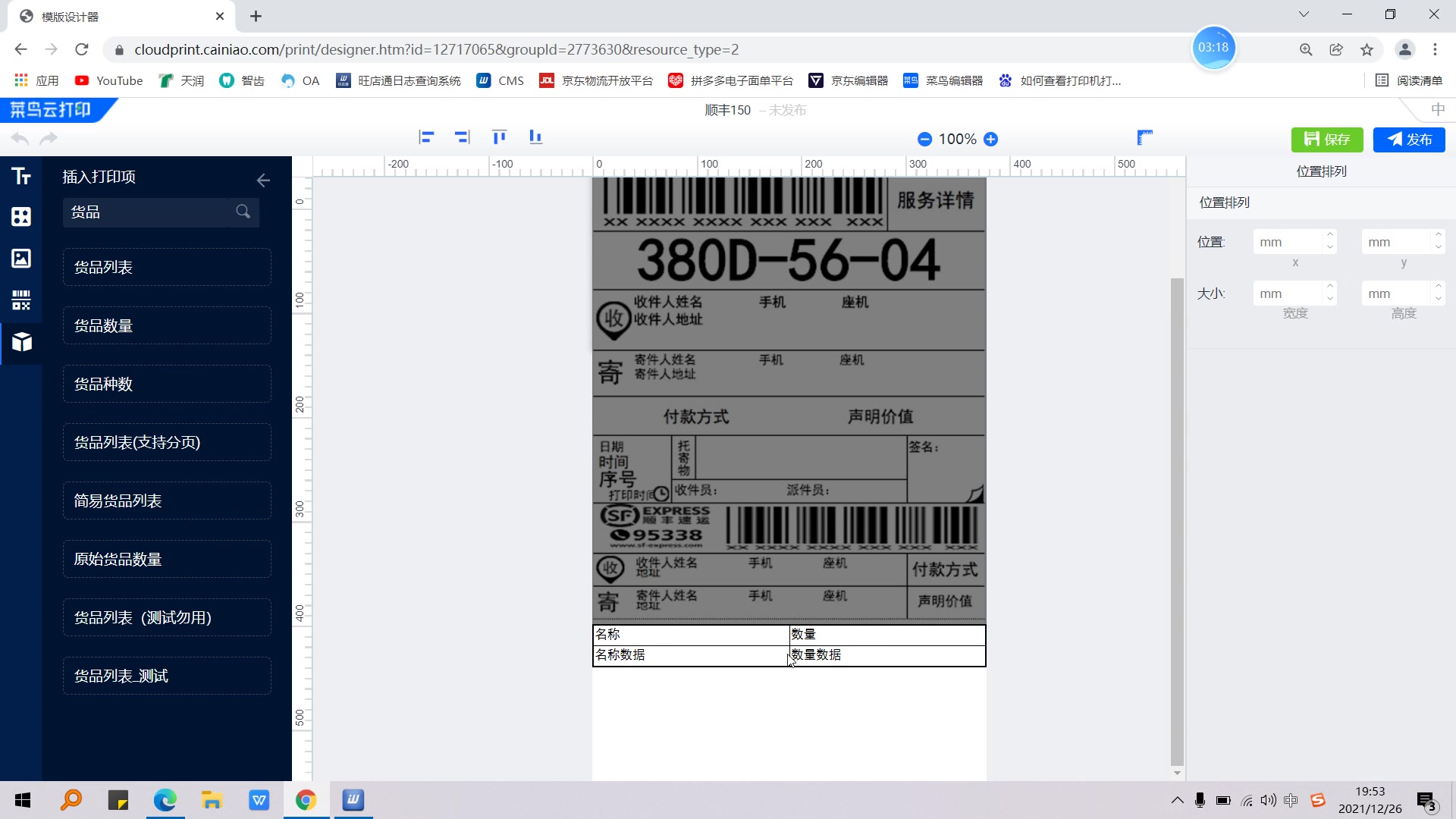Select the 数量 header cell in table
The image size is (1456, 819).
point(887,635)
